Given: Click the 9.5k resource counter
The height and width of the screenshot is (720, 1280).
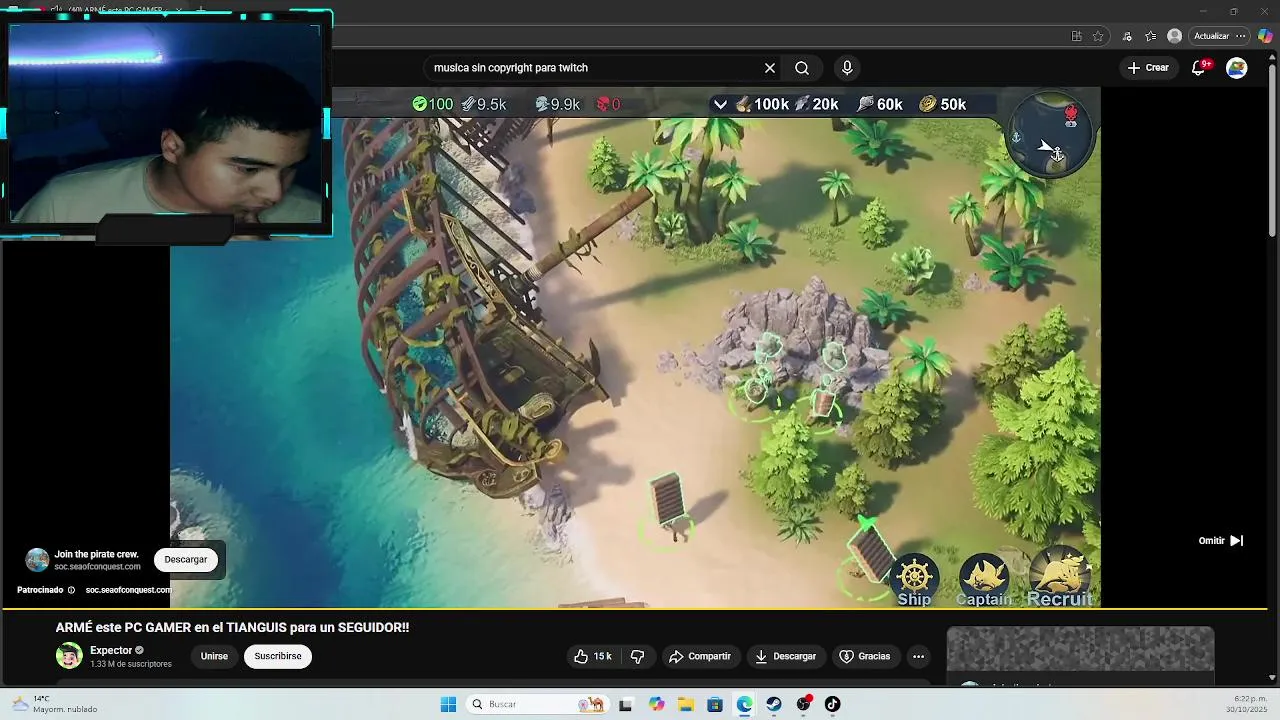Looking at the screenshot, I should pyautogui.click(x=483, y=104).
